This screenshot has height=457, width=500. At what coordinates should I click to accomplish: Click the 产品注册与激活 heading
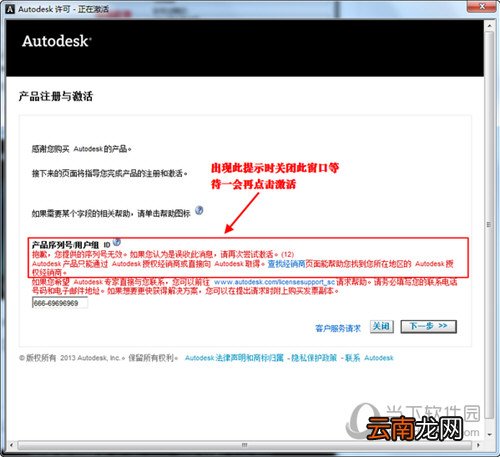tap(56, 96)
